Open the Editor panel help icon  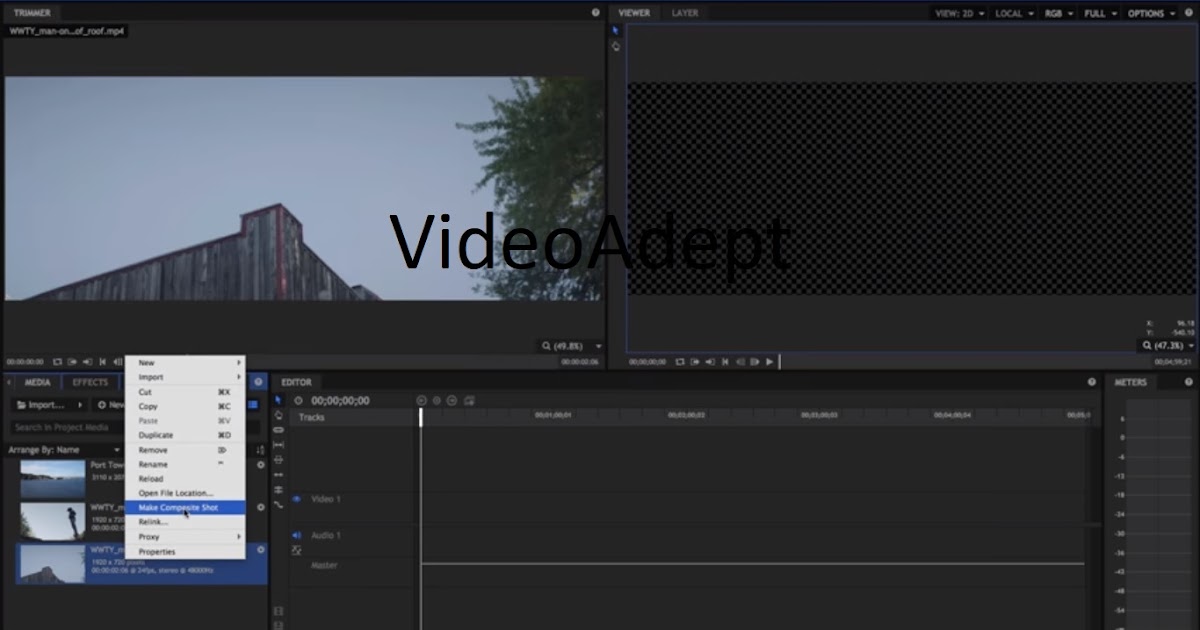coord(1091,382)
